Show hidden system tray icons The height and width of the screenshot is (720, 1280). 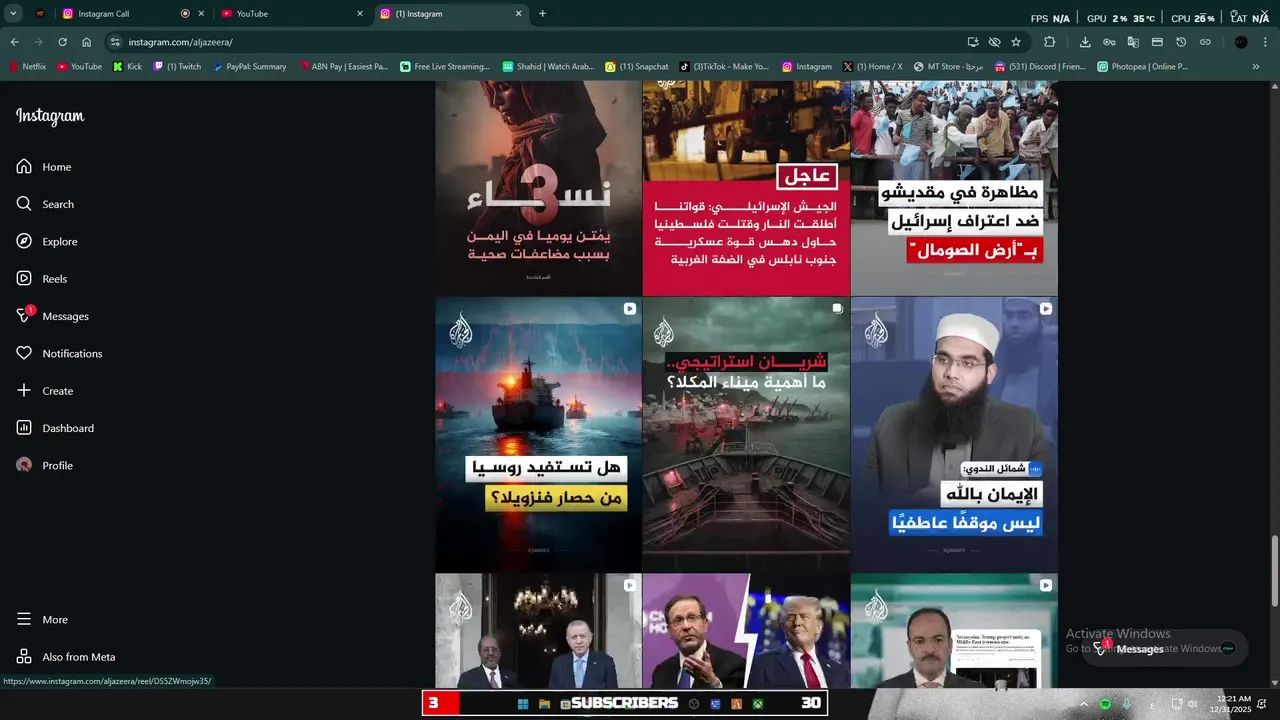(x=1083, y=704)
